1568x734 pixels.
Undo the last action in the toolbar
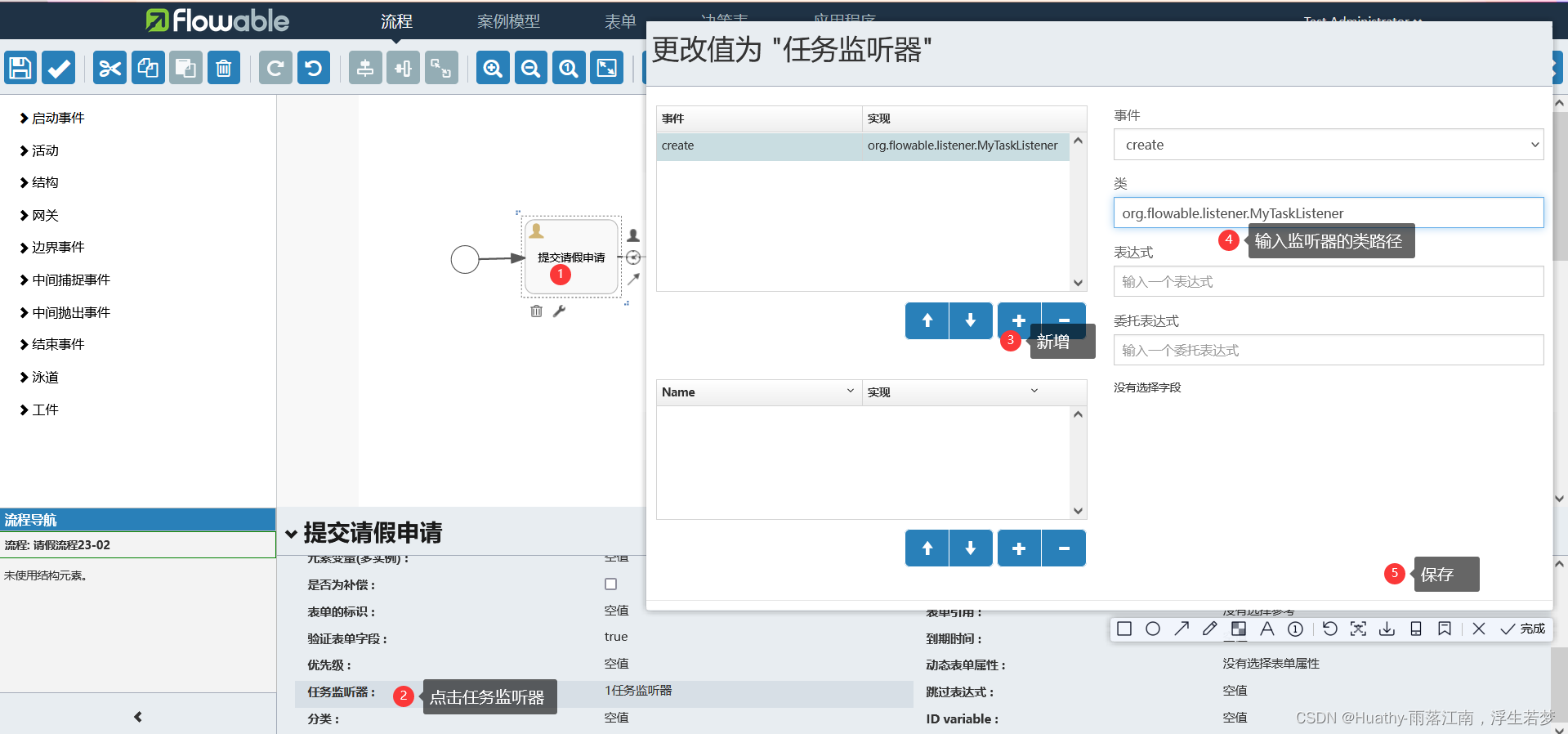(x=314, y=68)
